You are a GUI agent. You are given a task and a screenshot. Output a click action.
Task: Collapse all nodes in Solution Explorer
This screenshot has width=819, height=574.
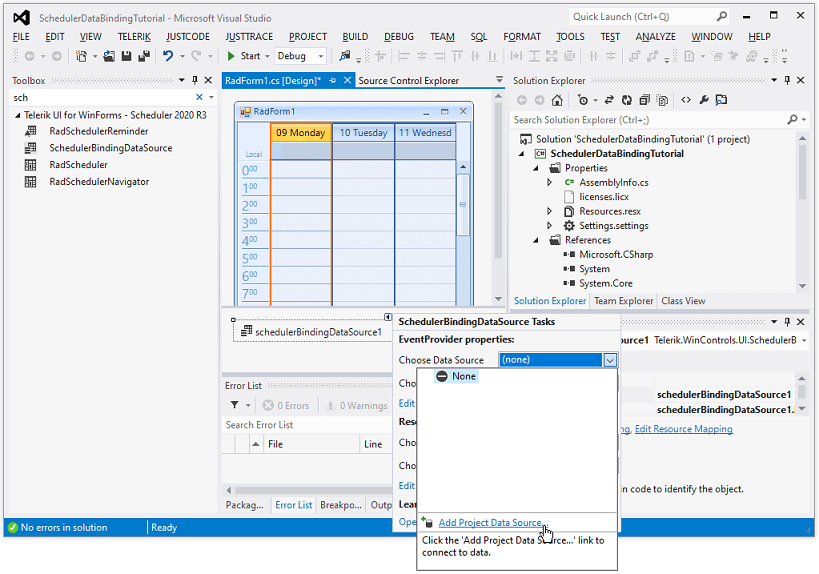click(645, 100)
